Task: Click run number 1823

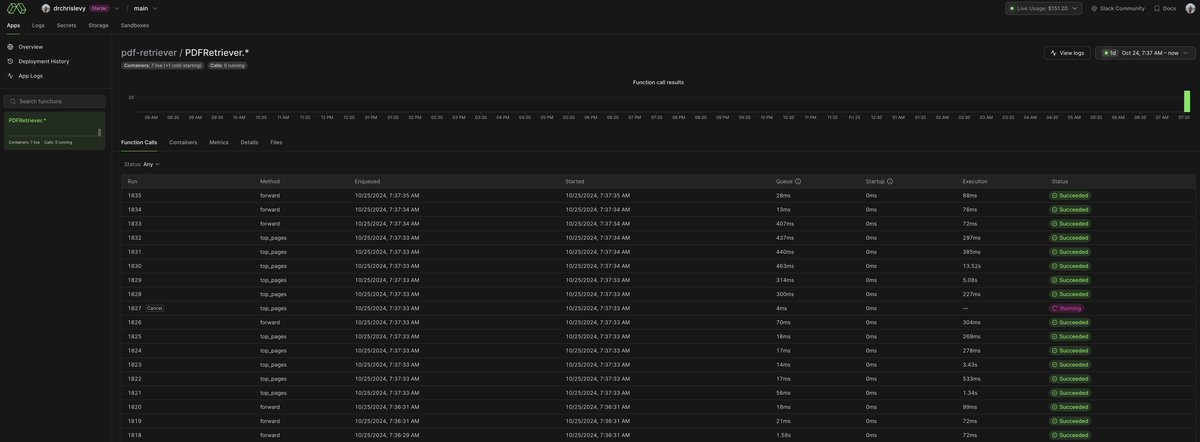Action: coord(134,365)
